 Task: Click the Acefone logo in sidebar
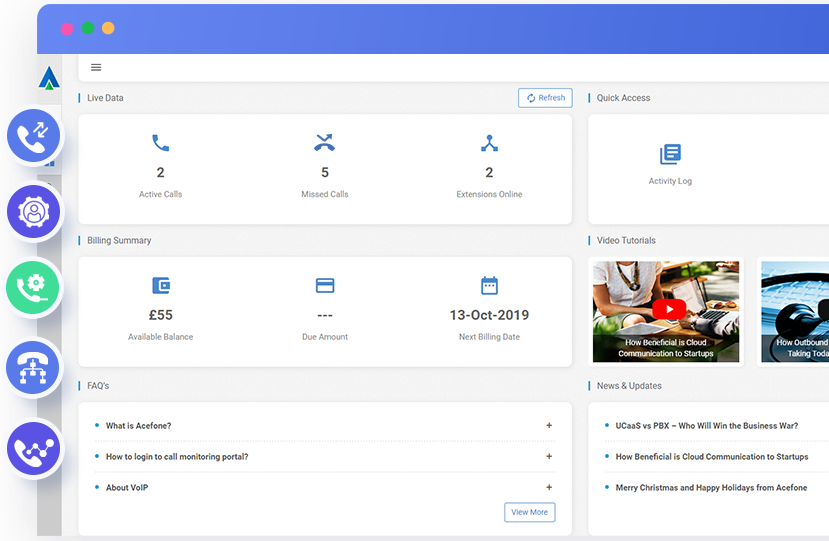pyautogui.click(x=49, y=78)
